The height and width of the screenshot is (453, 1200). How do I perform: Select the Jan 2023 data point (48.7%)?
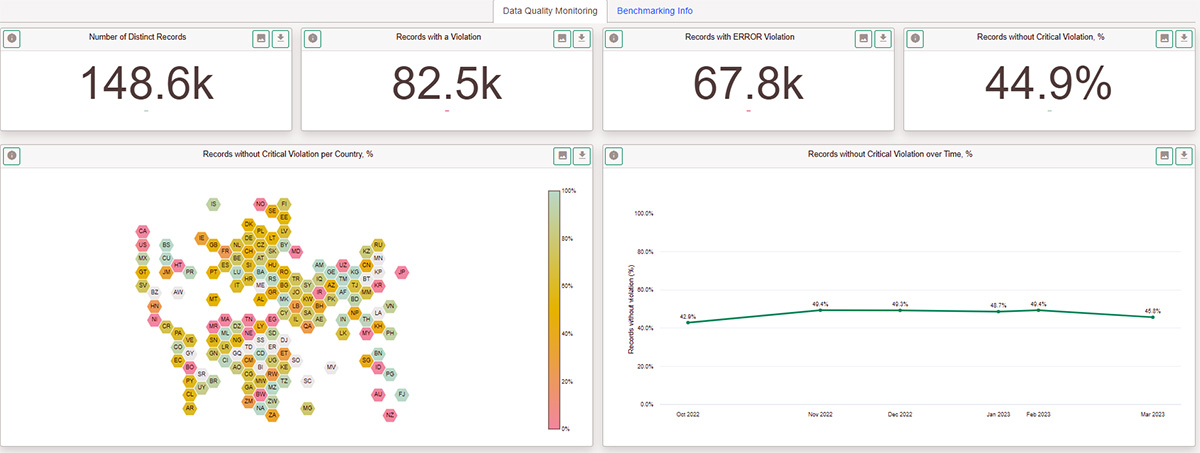[x=998, y=311]
